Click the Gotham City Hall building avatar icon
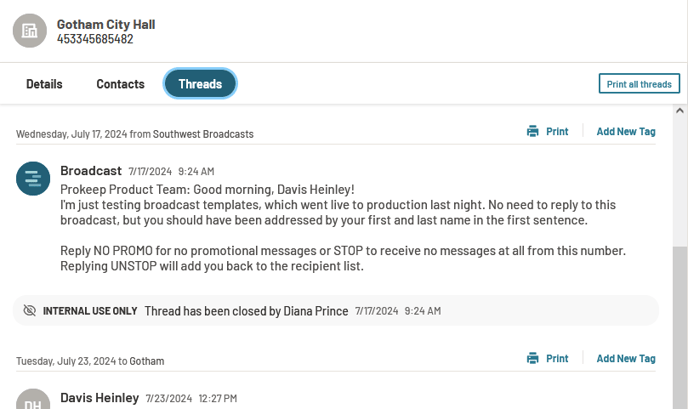 click(x=29, y=31)
